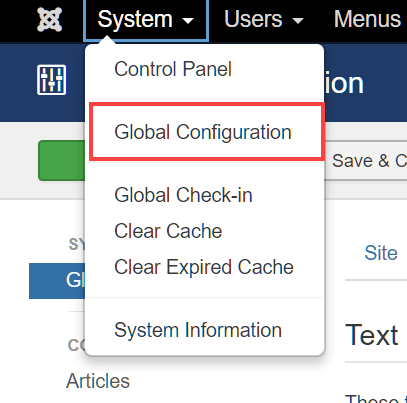Choose Global Check-in from the dropdown
Viewport: 407px width, 403px height.
[183, 195]
